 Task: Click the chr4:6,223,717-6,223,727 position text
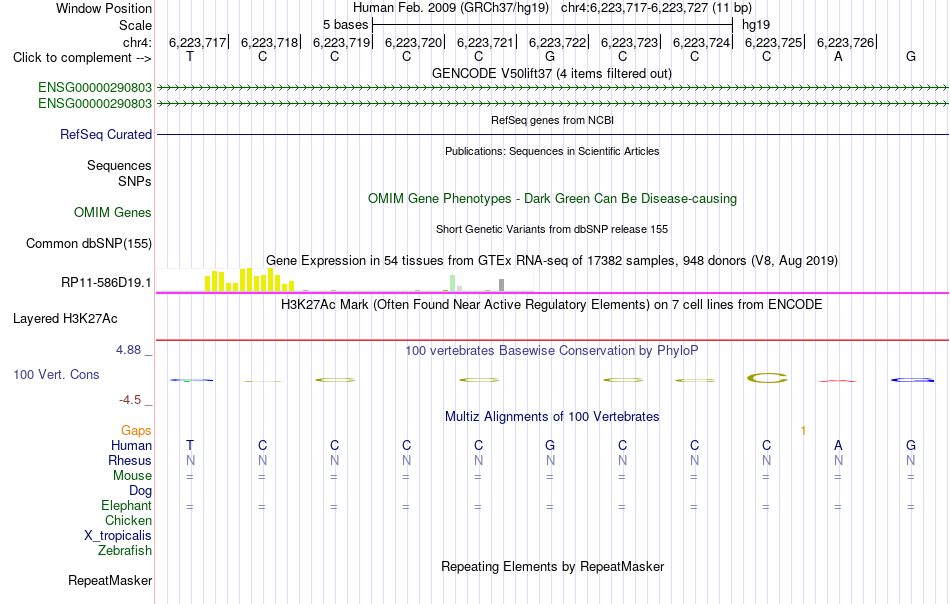[x=656, y=8]
